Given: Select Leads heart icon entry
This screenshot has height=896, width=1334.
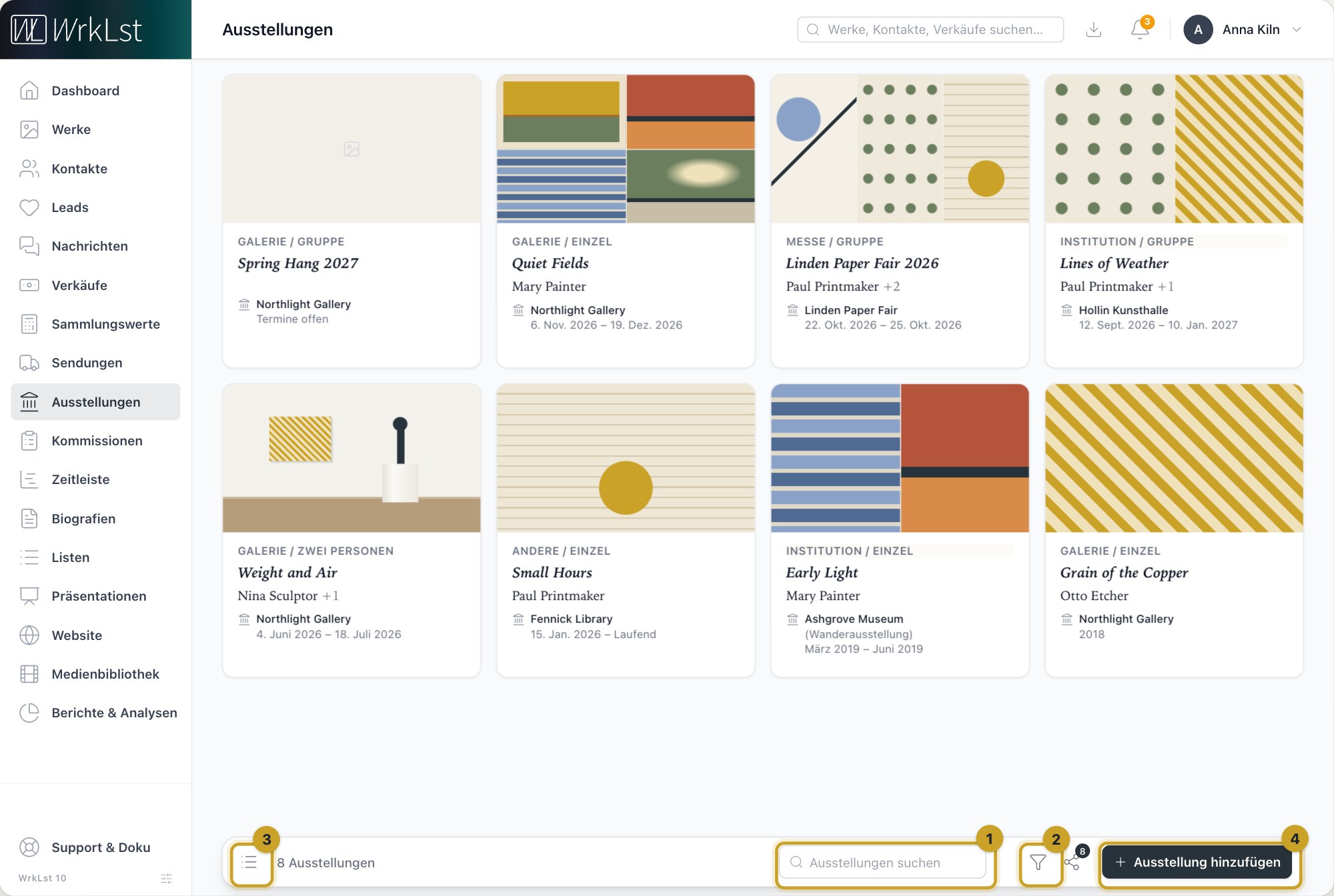Looking at the screenshot, I should point(95,207).
